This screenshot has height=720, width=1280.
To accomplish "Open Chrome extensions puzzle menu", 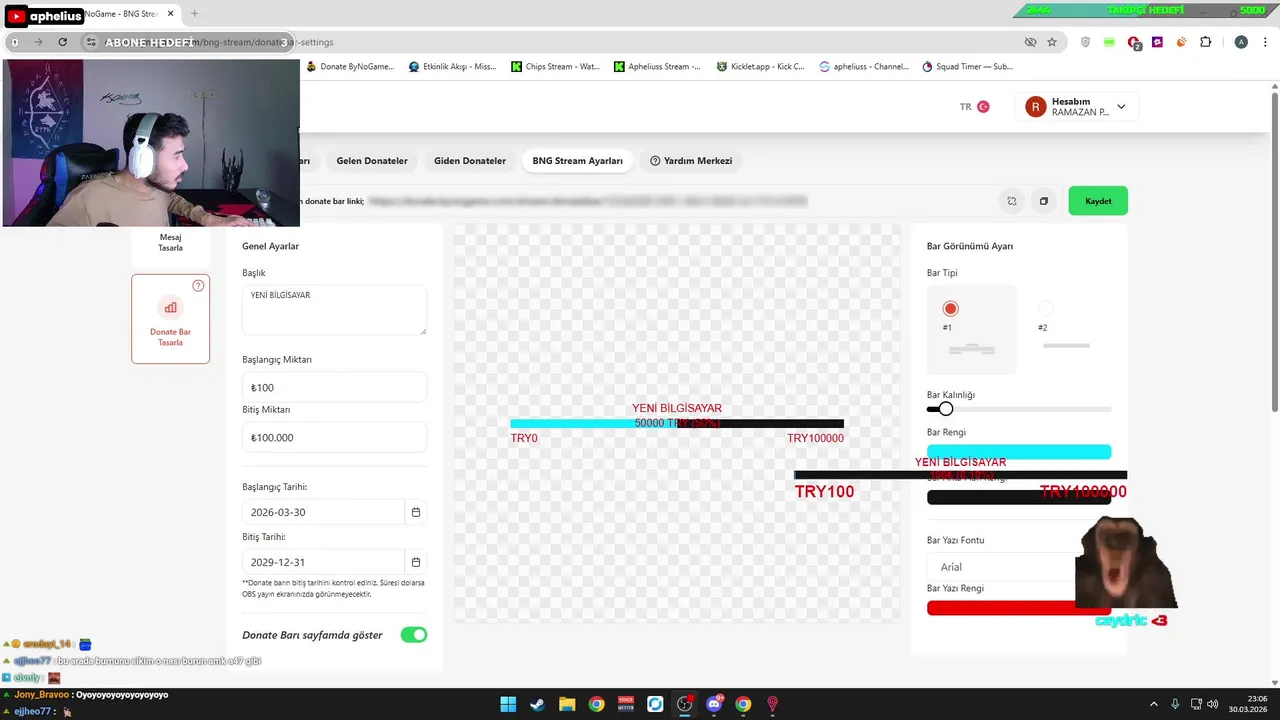I will click(x=1206, y=42).
